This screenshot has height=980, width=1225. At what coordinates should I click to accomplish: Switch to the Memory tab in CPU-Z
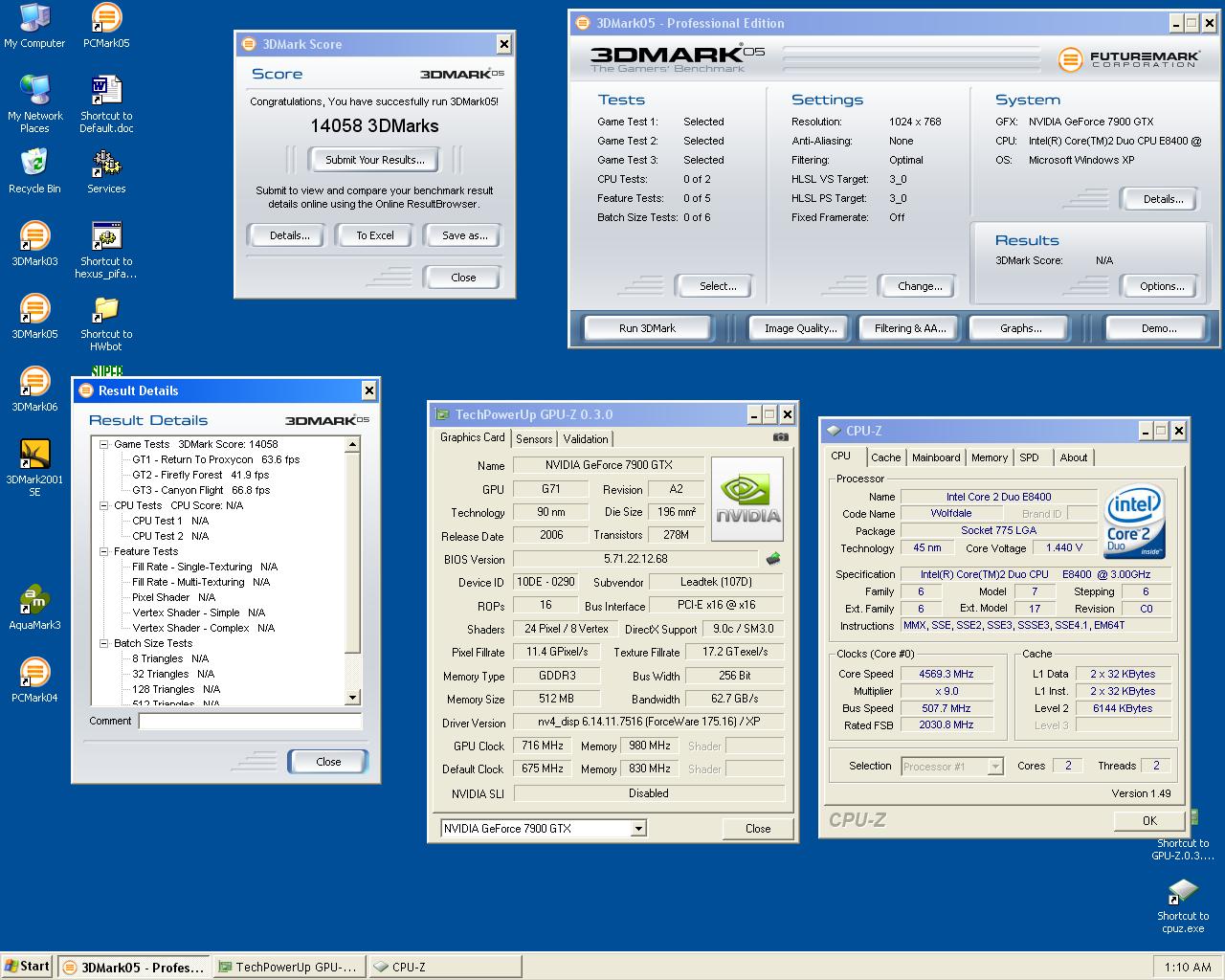pyautogui.click(x=990, y=457)
